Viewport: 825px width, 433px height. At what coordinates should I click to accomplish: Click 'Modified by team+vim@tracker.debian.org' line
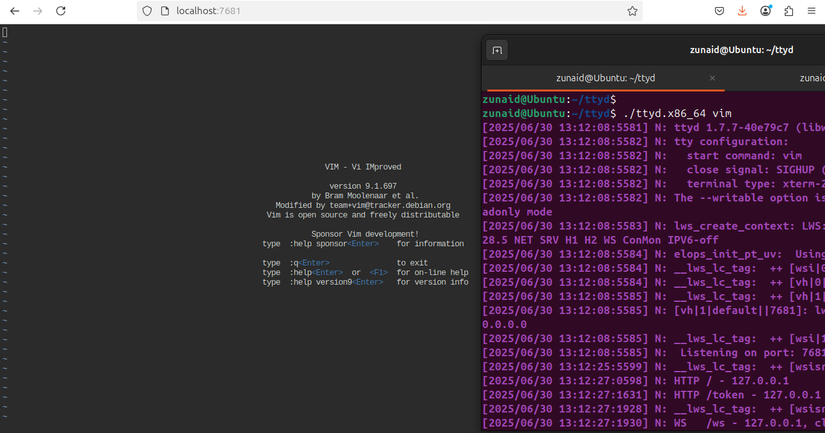(363, 205)
